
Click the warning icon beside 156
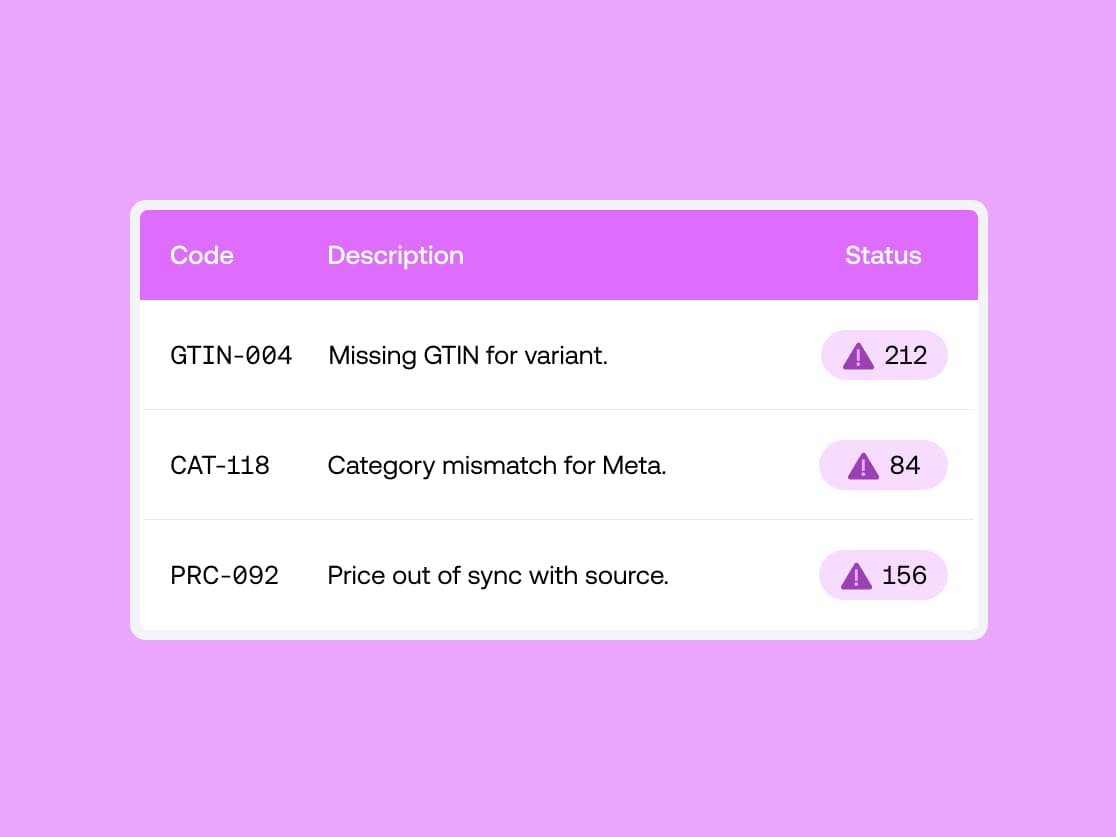click(x=856, y=576)
